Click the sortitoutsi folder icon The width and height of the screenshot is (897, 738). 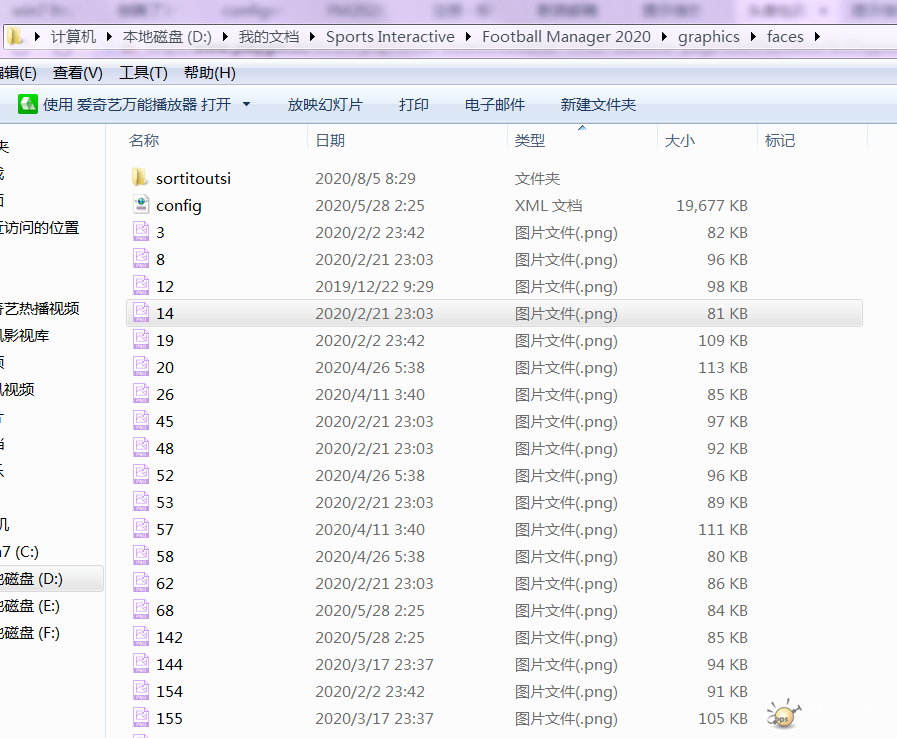tap(140, 178)
